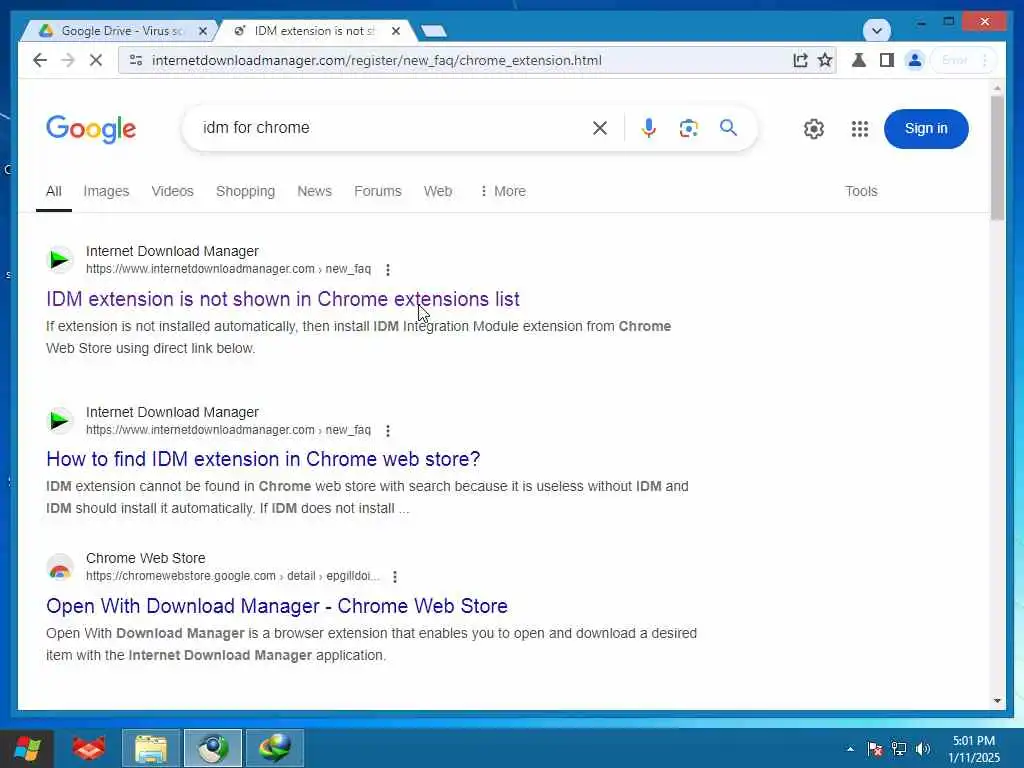
Task: Search by image with Google Lens
Action: (688, 128)
